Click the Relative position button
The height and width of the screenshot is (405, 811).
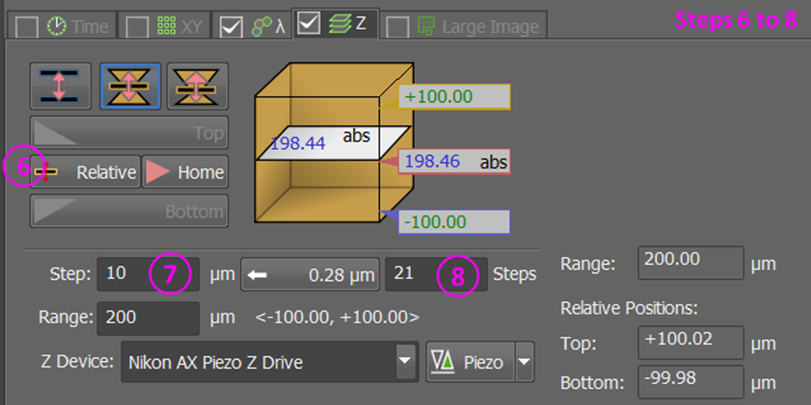[85, 172]
